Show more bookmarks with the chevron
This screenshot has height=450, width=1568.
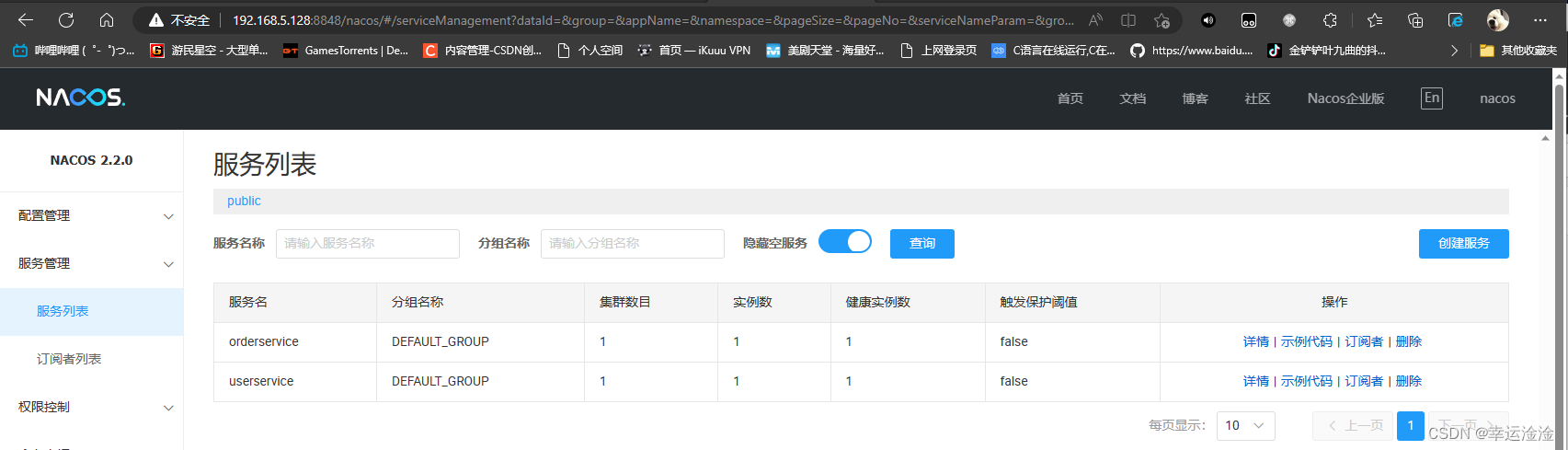(x=1454, y=51)
